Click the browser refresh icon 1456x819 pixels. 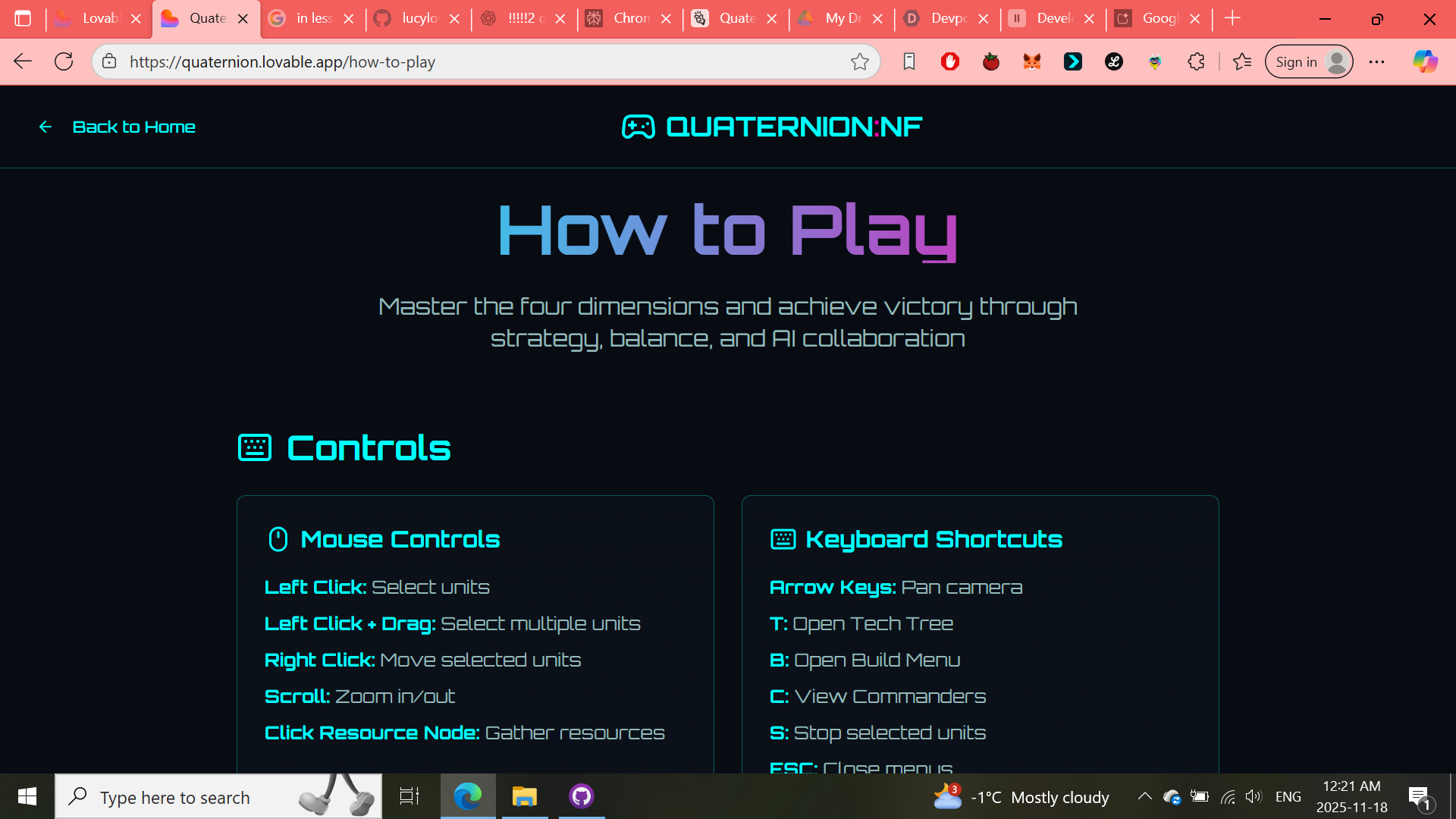tap(64, 61)
